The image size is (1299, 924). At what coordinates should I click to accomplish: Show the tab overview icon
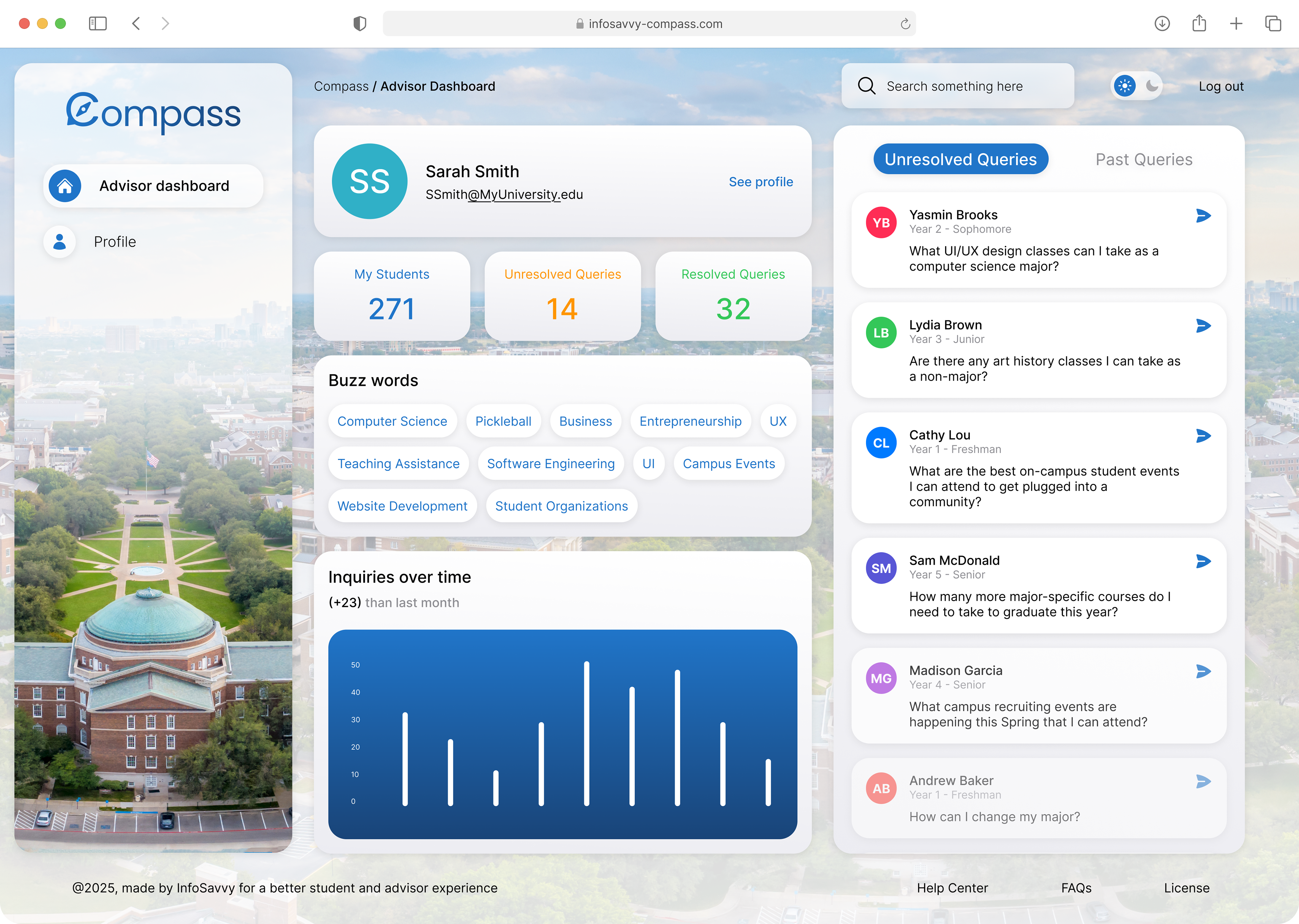[1273, 23]
